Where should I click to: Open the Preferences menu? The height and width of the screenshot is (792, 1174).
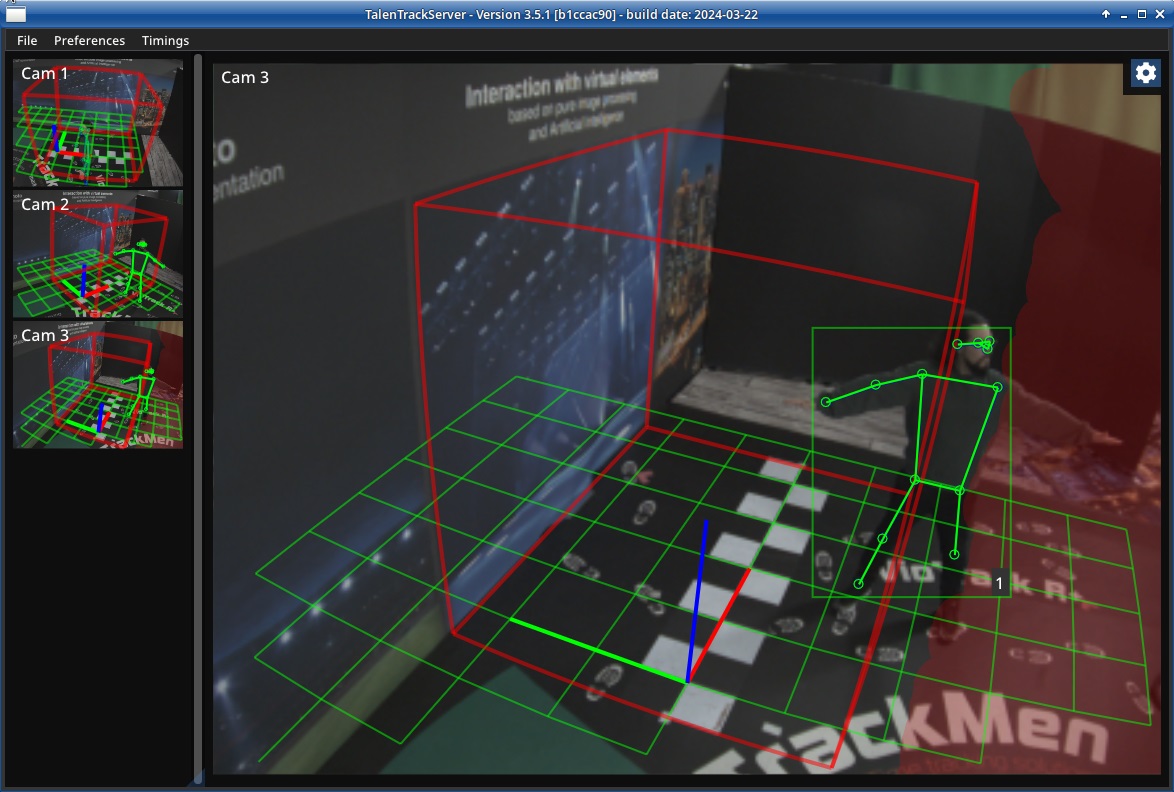pos(89,40)
